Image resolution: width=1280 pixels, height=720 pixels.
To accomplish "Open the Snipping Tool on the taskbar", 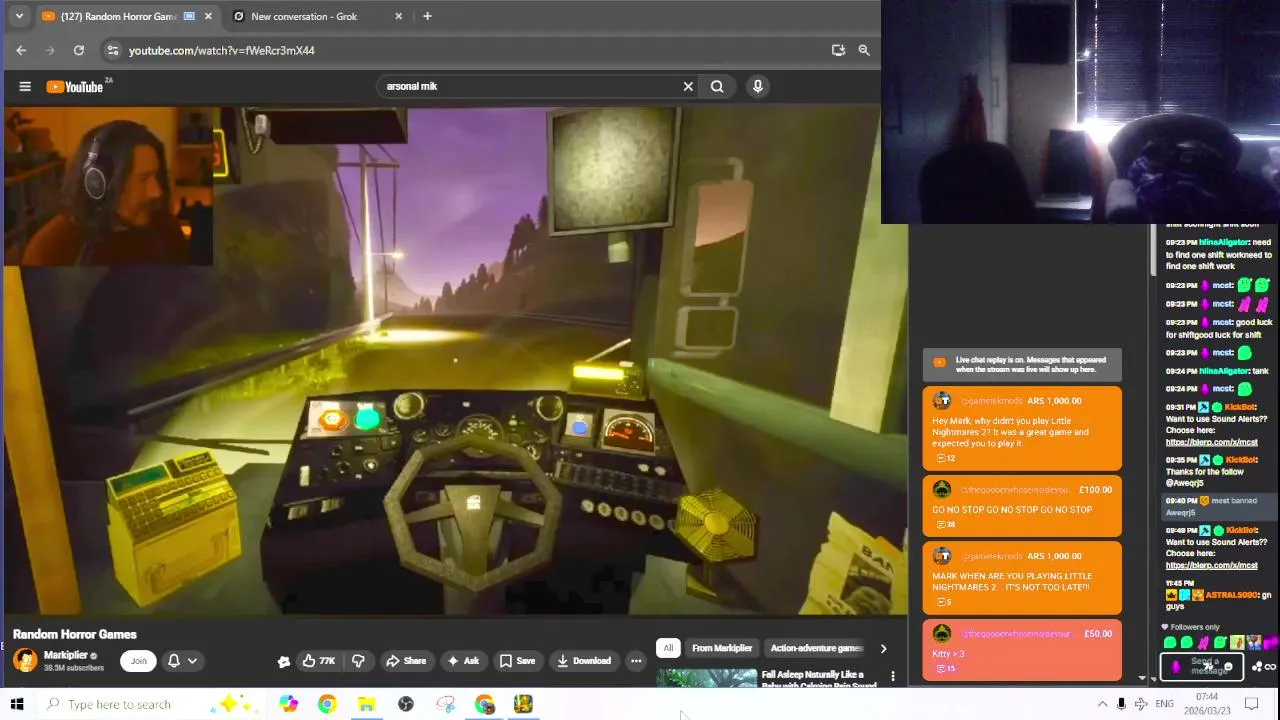I will 445,704.
